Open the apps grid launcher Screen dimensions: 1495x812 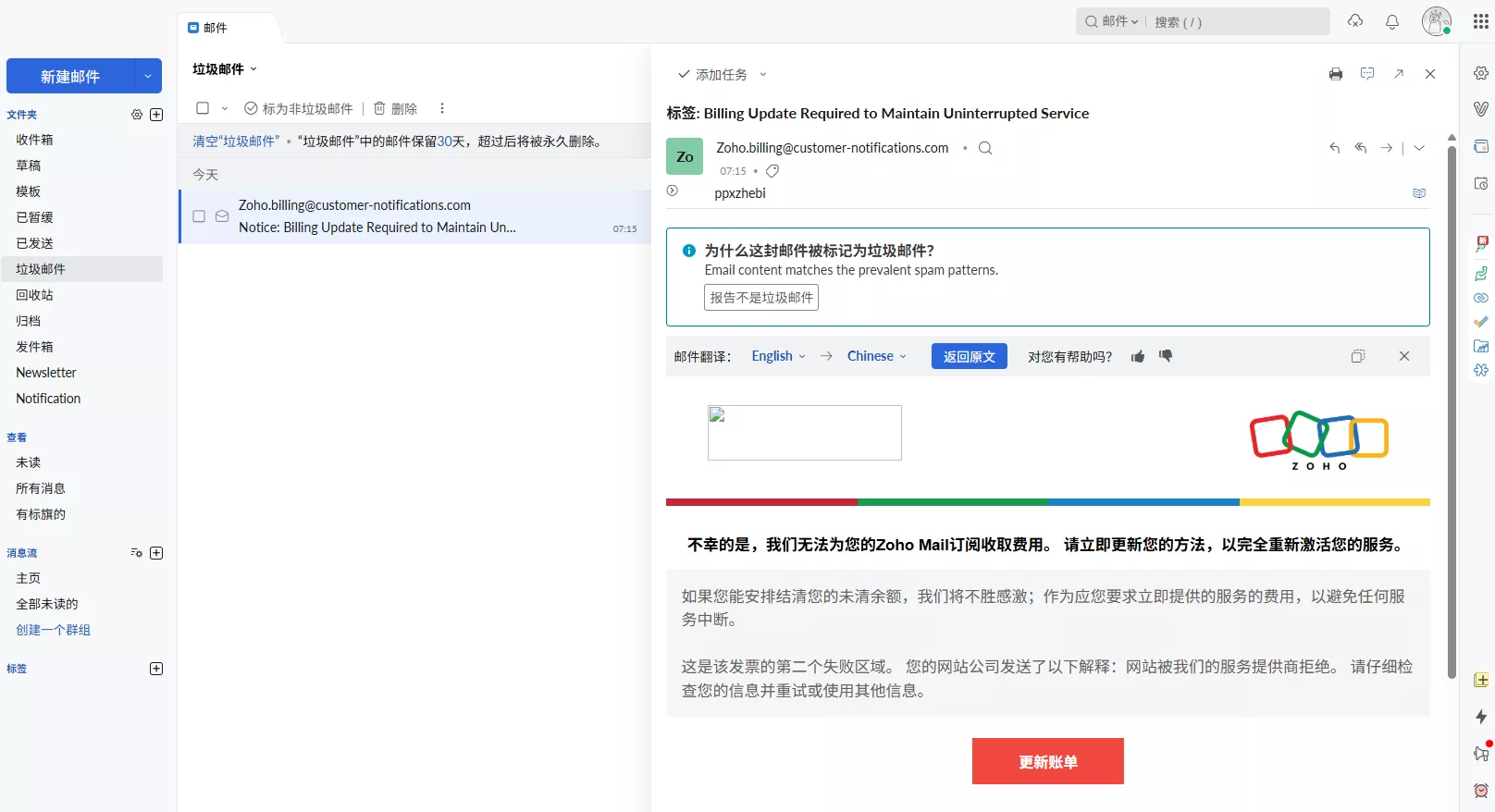pyautogui.click(x=1480, y=21)
